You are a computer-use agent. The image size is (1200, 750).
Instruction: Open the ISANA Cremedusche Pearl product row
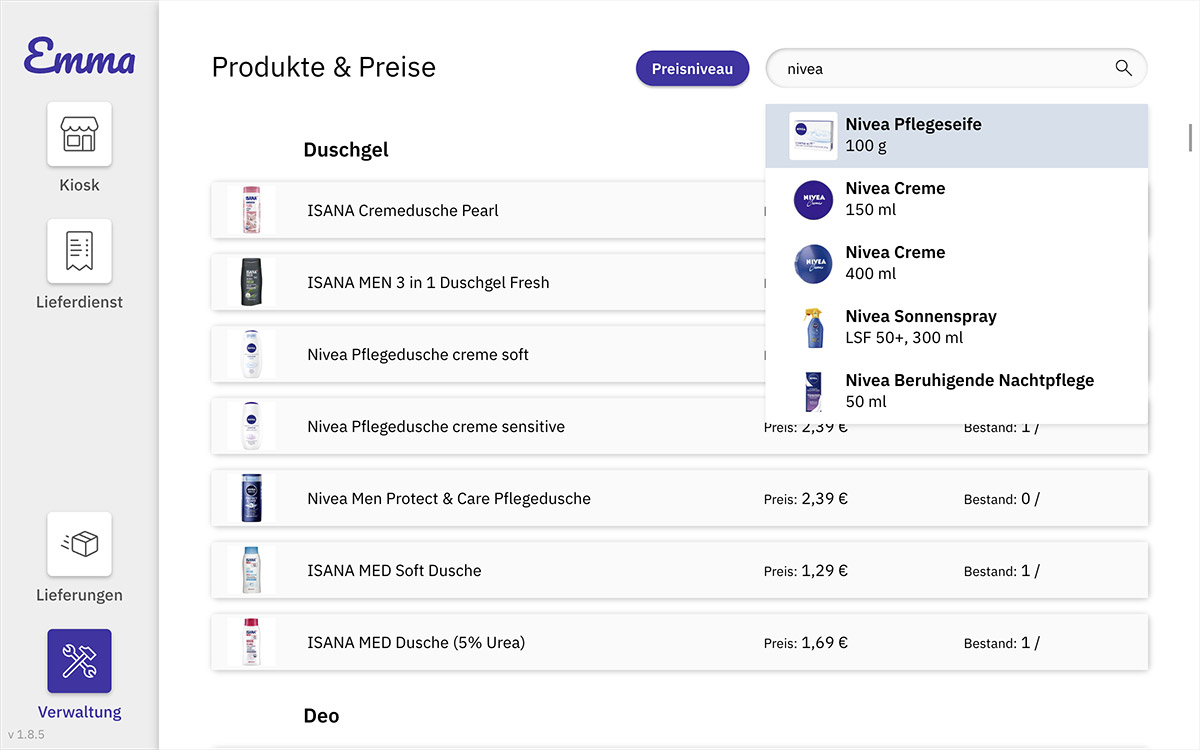[480, 211]
